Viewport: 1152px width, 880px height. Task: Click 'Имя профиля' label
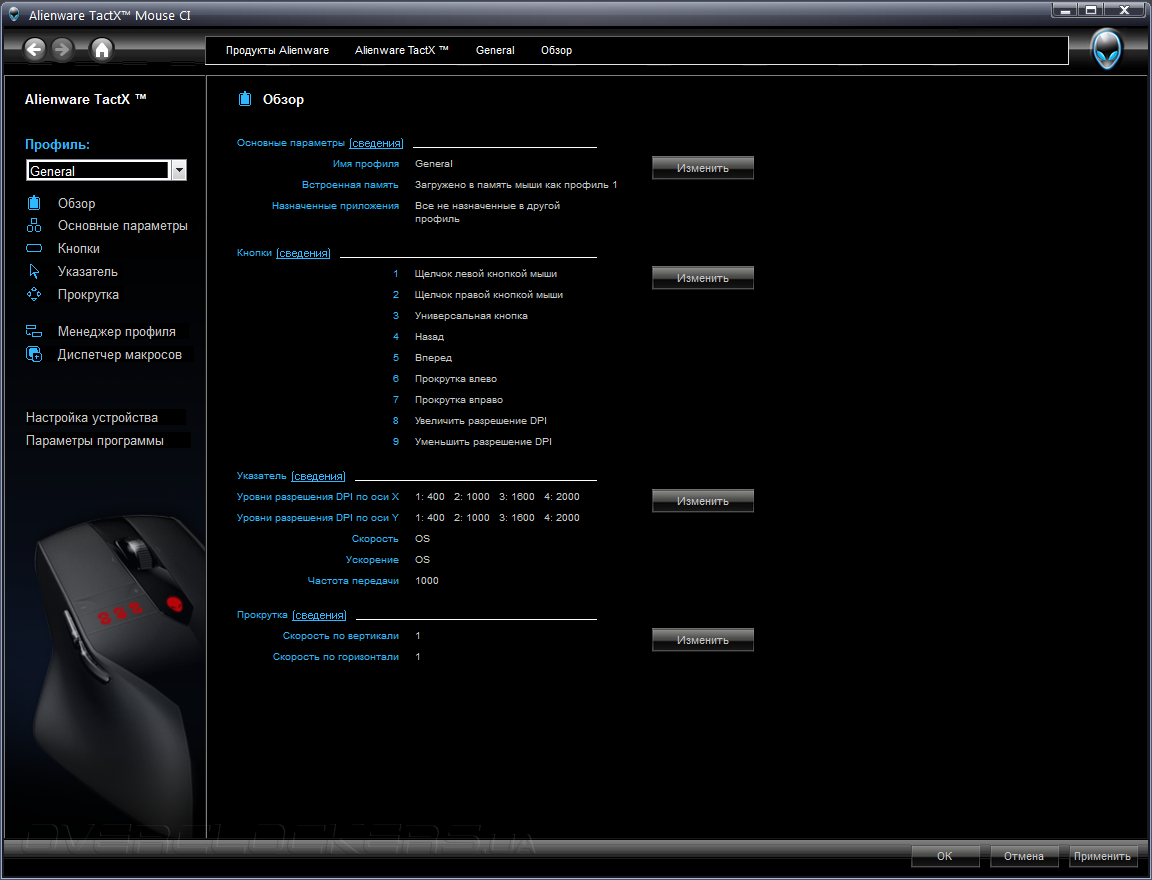tap(366, 164)
